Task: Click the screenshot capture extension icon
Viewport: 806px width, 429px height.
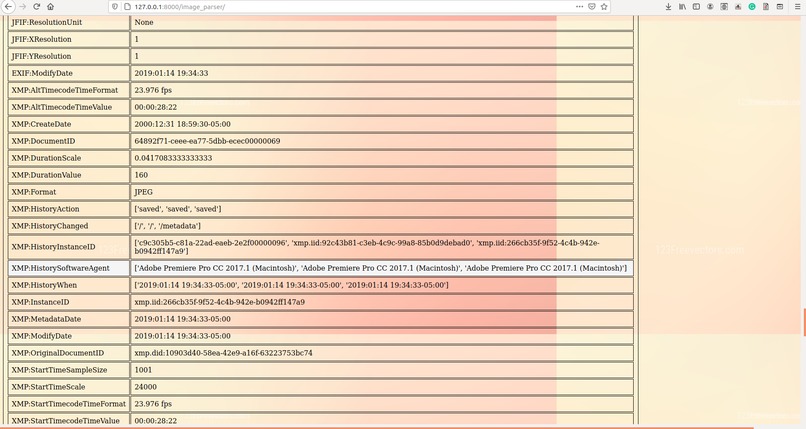Action: click(x=724, y=7)
